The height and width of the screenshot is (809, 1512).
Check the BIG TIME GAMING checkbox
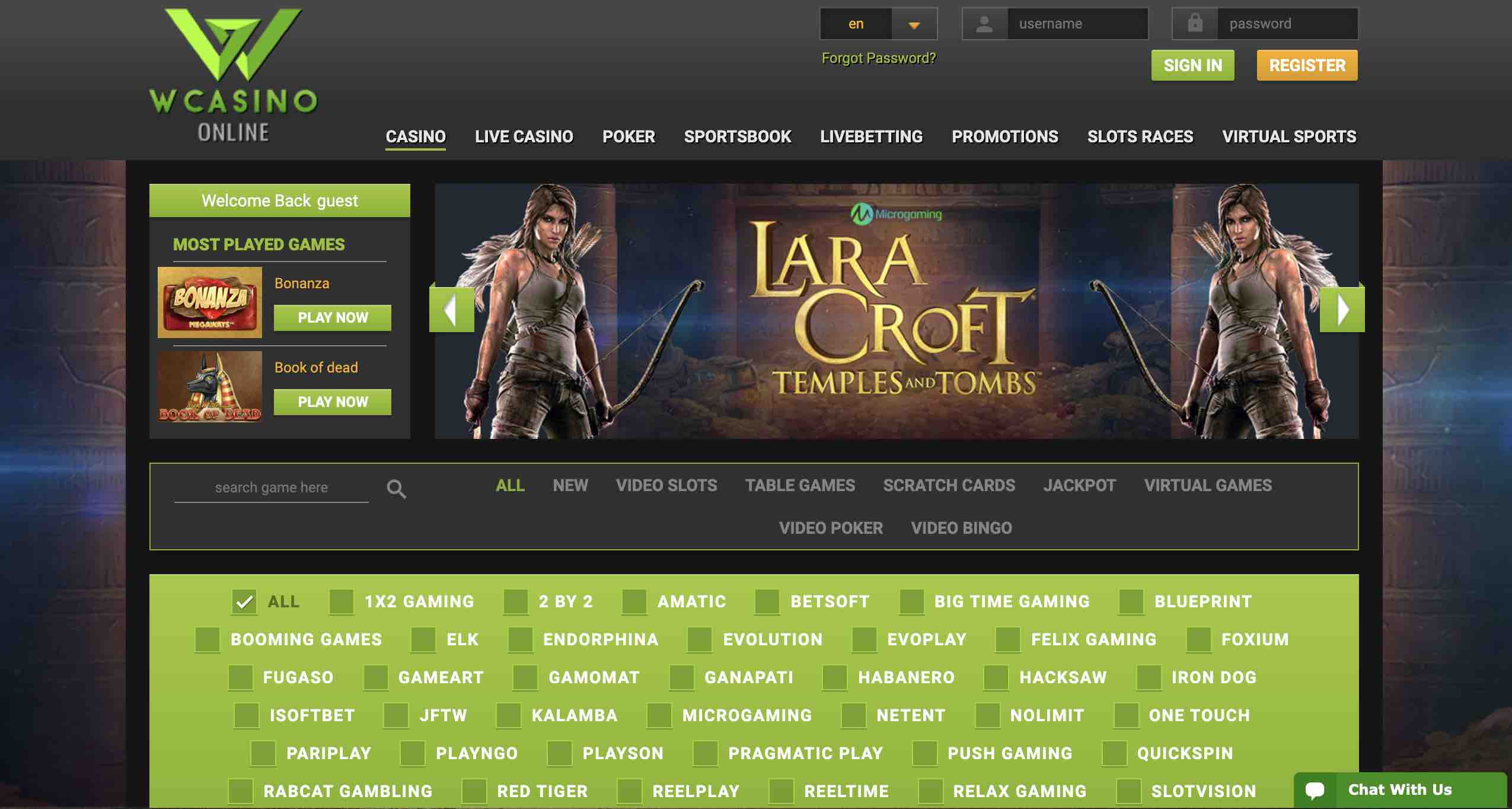[x=911, y=601]
